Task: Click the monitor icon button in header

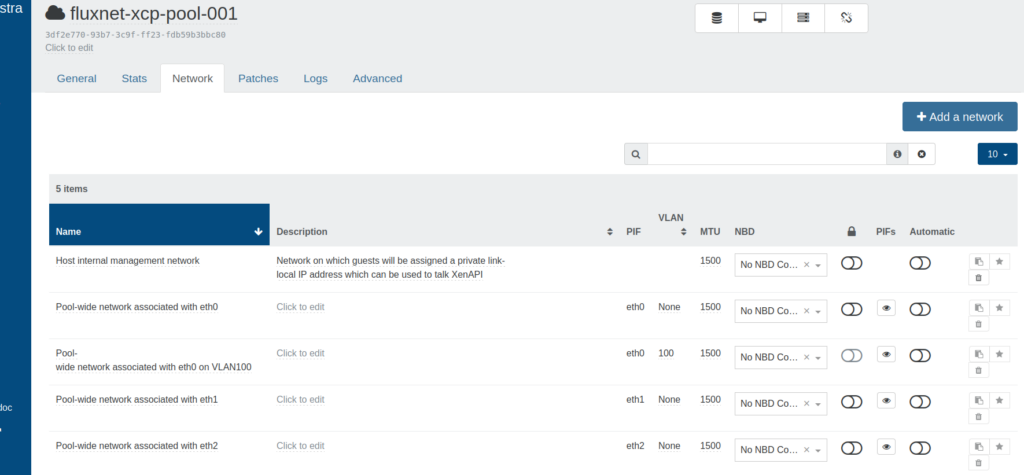Action: pos(760,18)
